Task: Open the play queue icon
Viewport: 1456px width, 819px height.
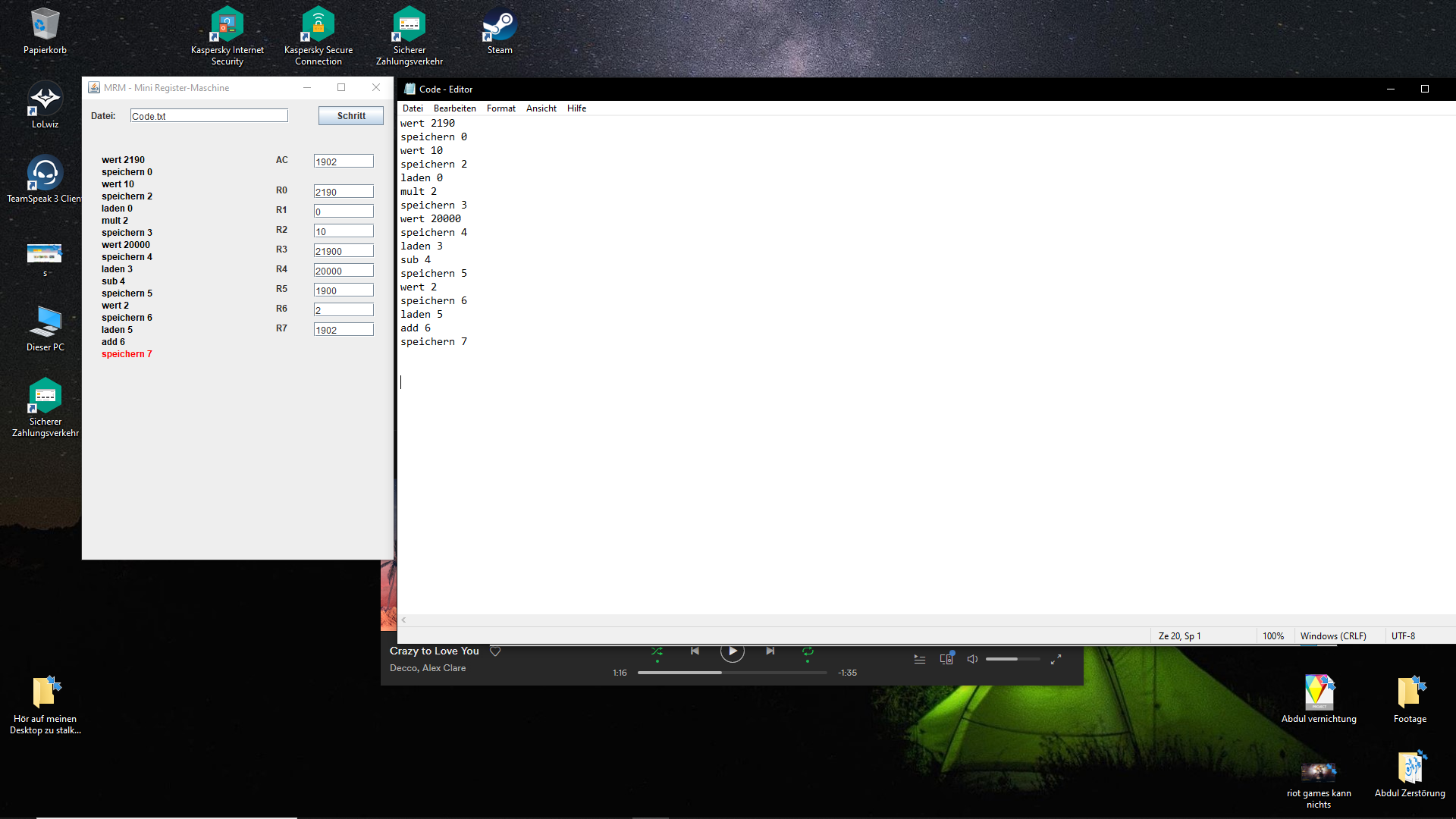Action: pyautogui.click(x=919, y=659)
